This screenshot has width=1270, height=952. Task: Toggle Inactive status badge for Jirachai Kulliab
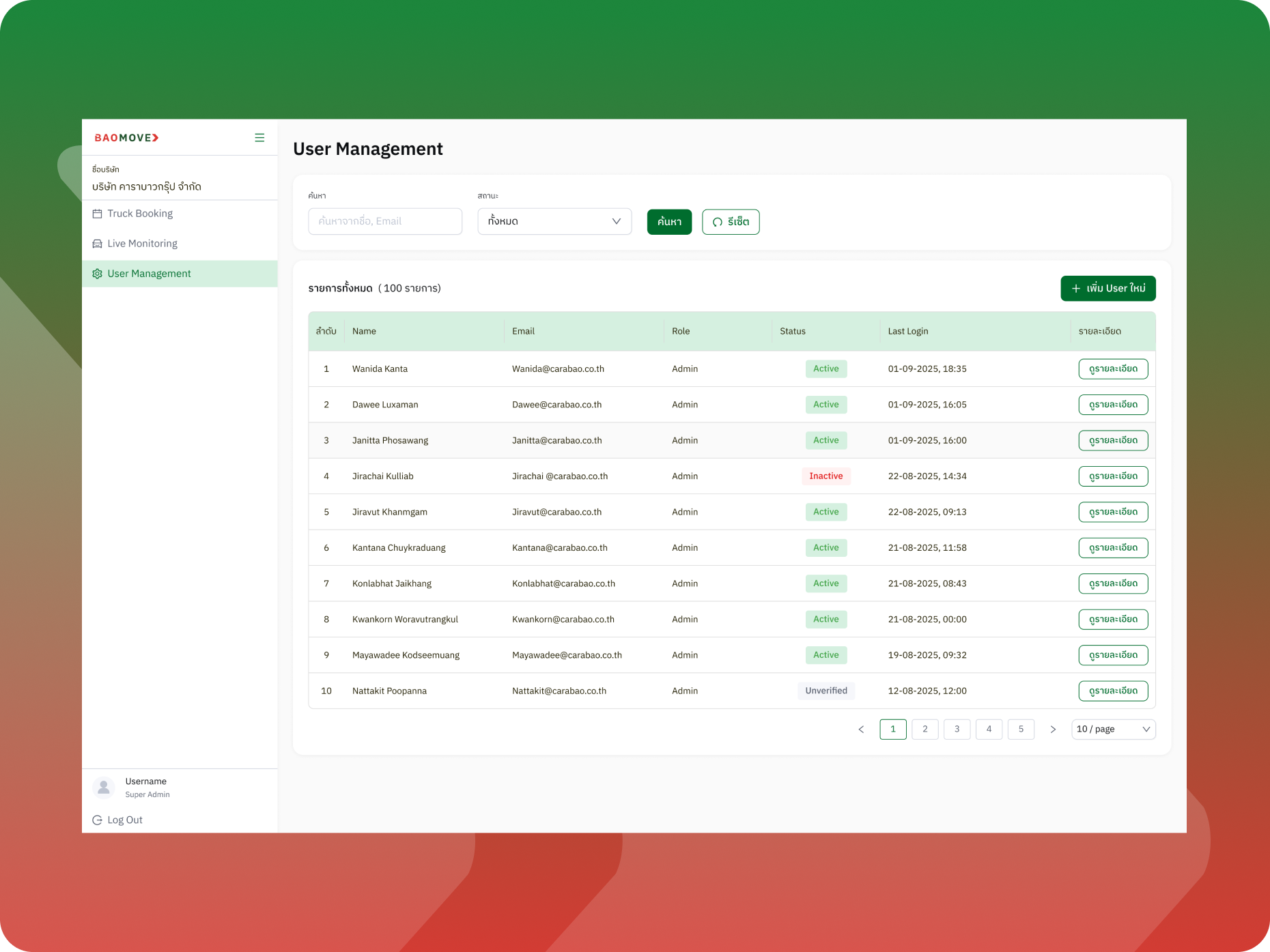(826, 476)
